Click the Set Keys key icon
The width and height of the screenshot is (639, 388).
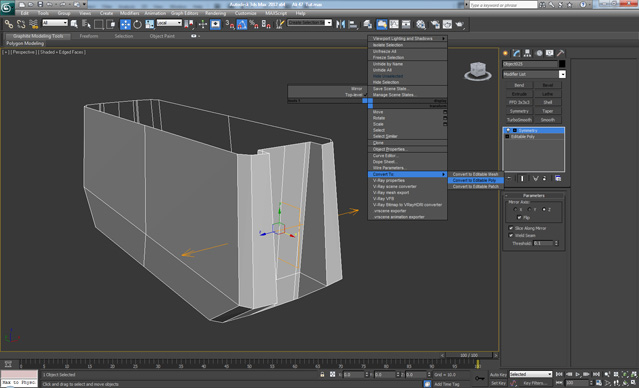click(480, 378)
